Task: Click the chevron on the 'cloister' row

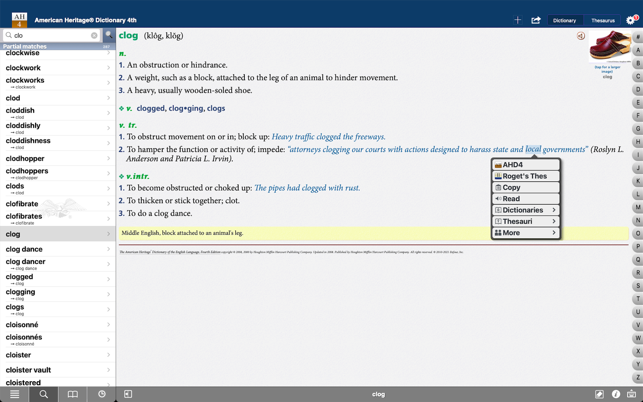Action: click(109, 355)
